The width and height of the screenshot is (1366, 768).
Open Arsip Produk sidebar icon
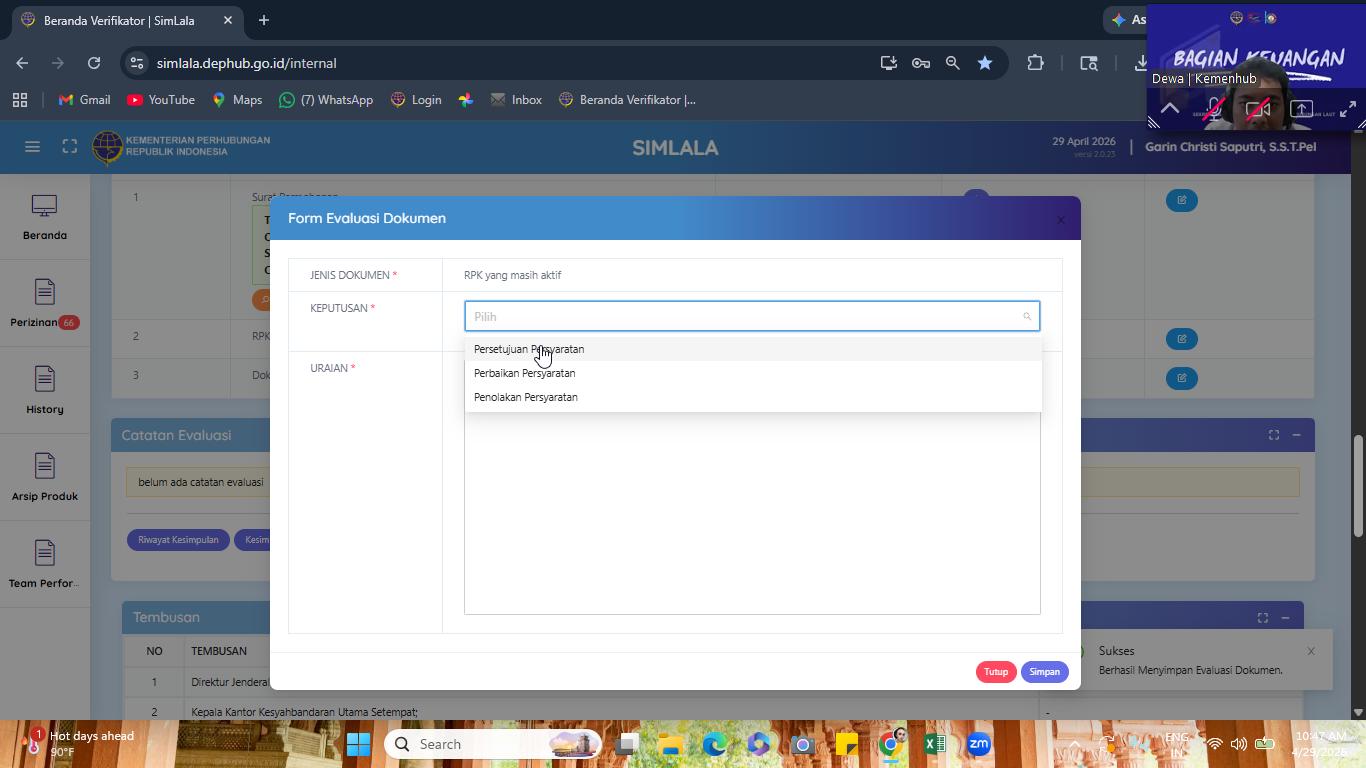tap(45, 478)
